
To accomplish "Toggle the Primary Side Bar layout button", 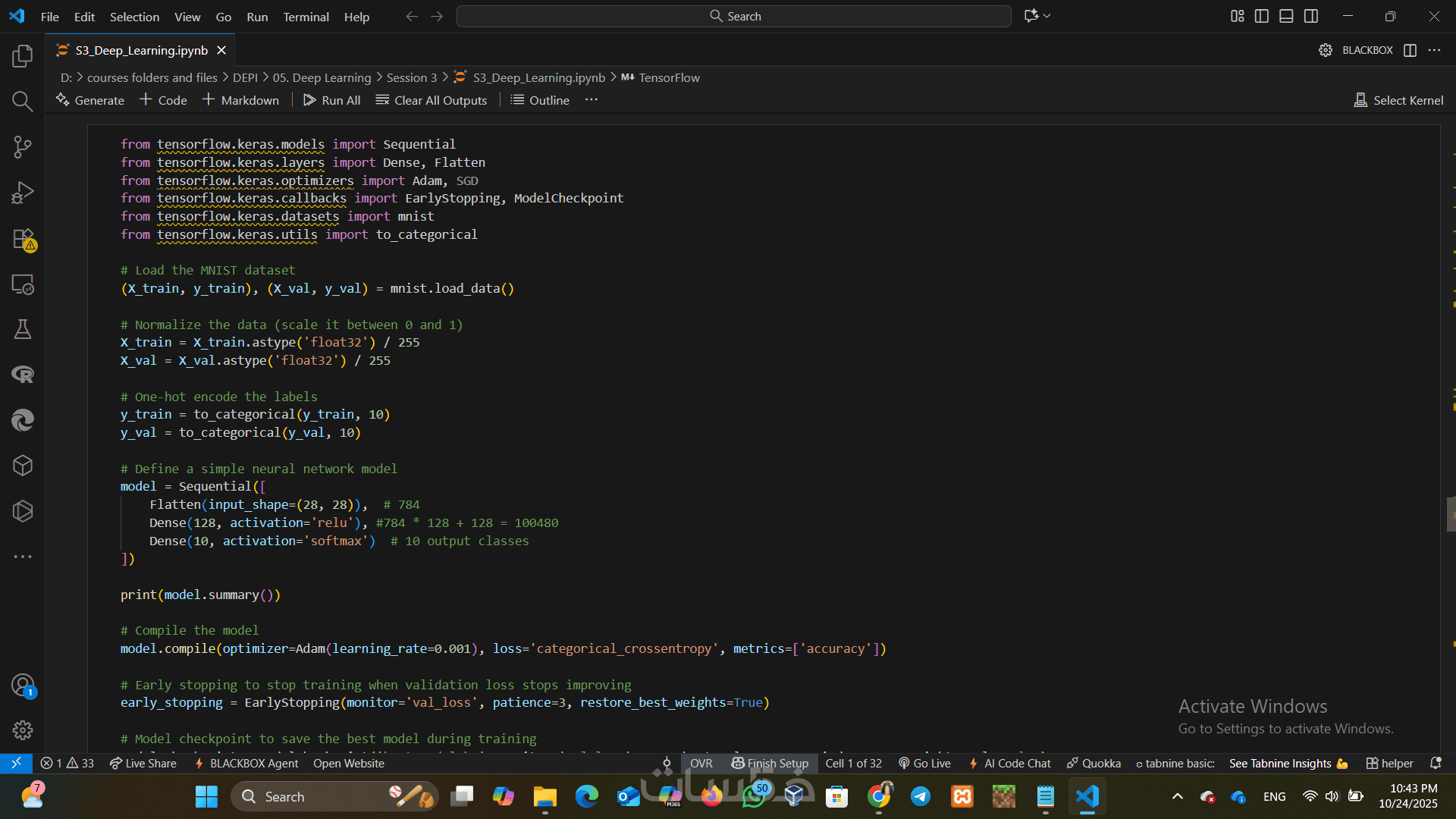I will click(x=1262, y=16).
